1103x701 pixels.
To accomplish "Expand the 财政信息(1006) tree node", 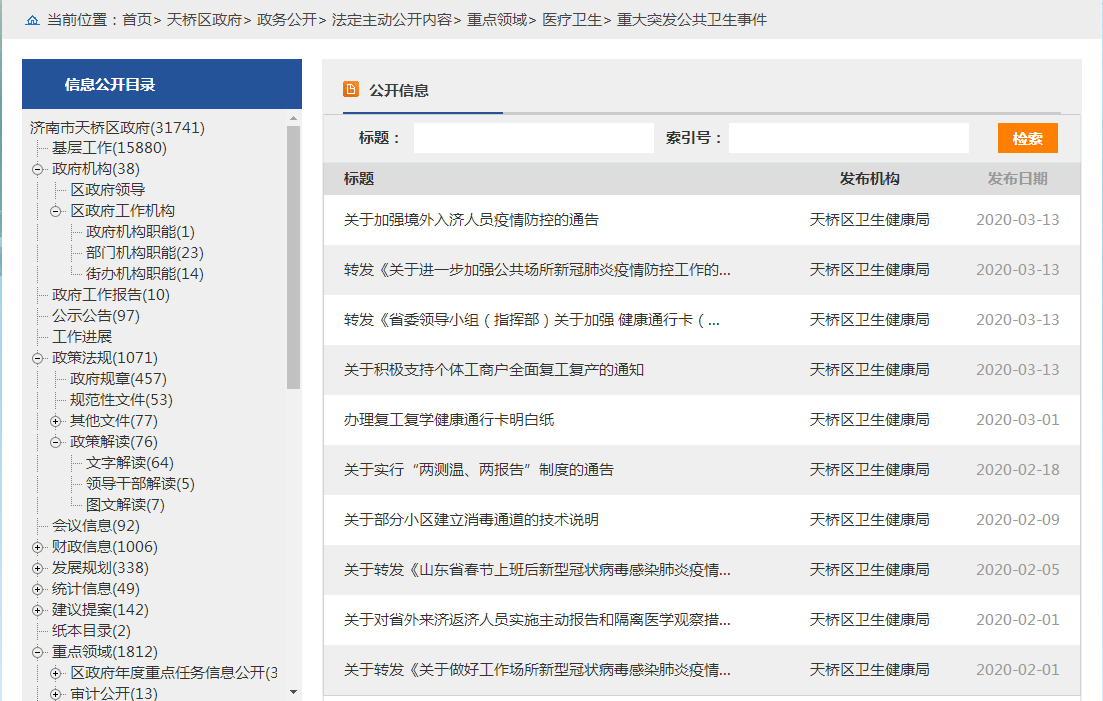I will coord(37,548).
